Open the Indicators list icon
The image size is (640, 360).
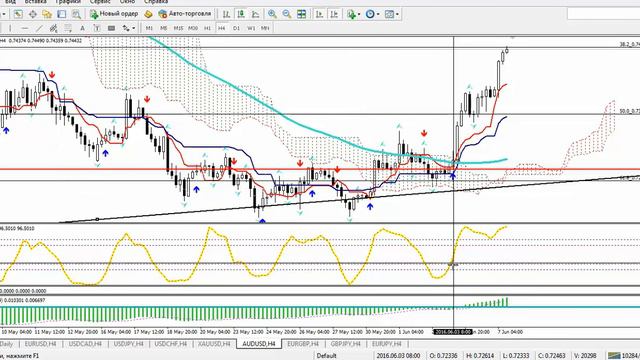pyautogui.click(x=351, y=14)
